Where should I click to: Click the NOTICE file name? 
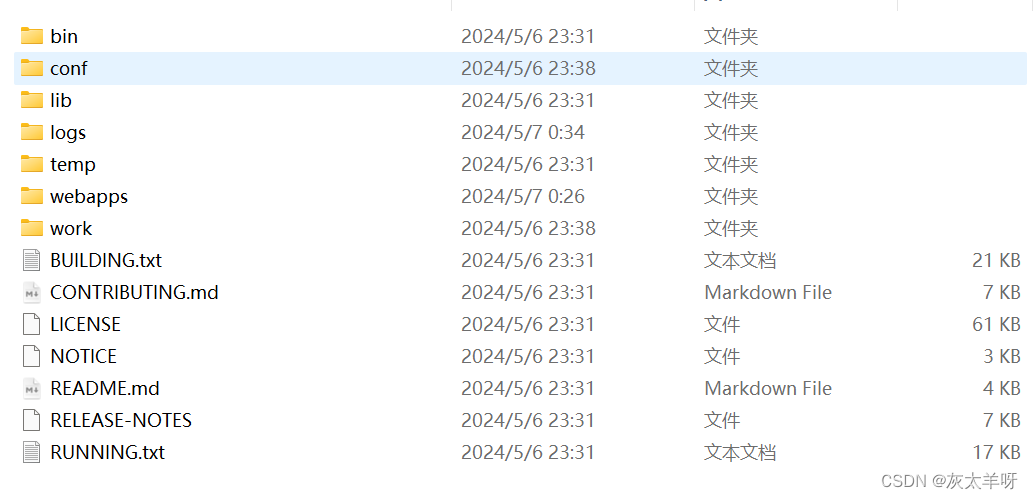click(x=84, y=357)
